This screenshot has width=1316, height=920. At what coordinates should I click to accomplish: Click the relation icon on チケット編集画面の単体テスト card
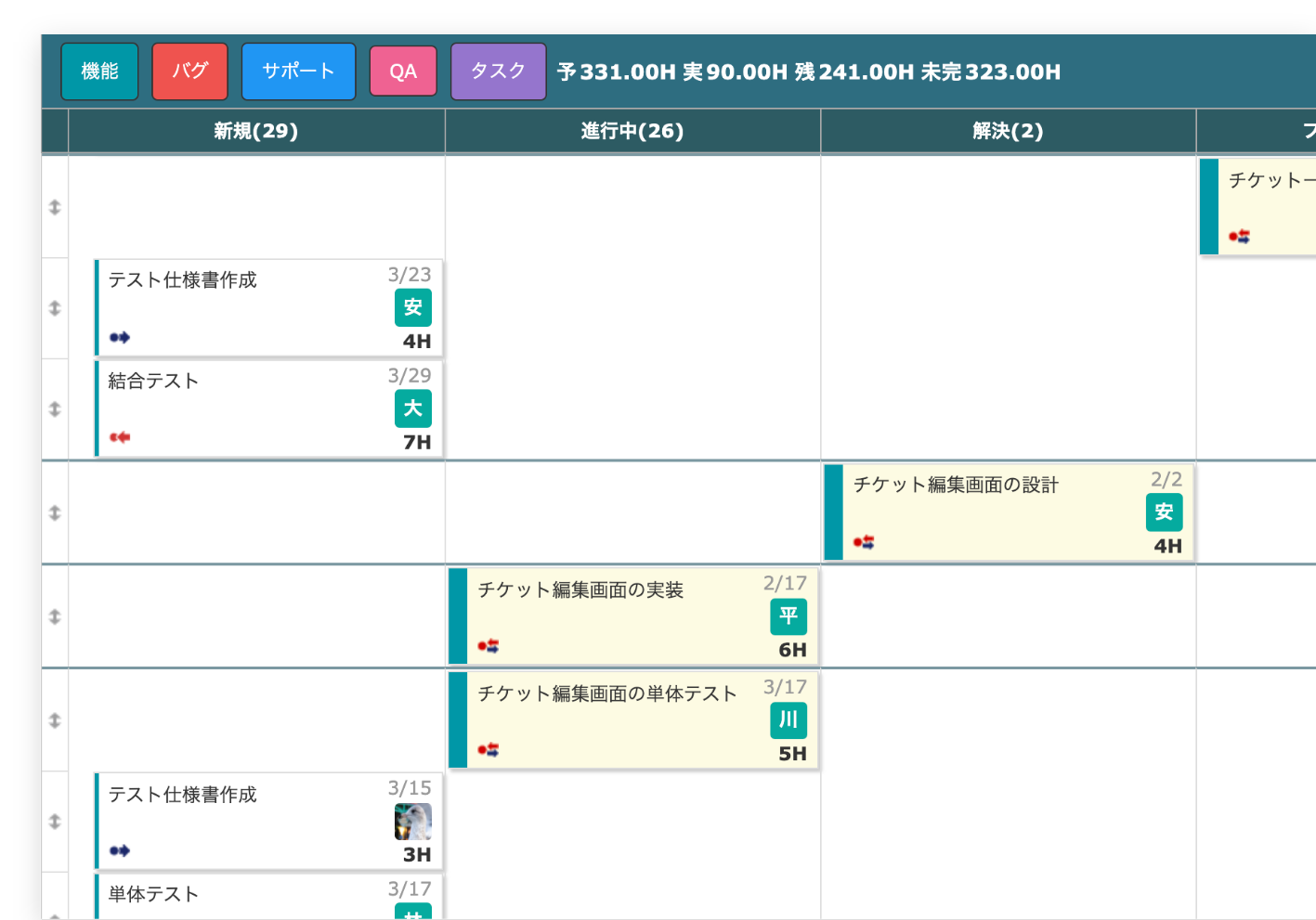[x=489, y=750]
